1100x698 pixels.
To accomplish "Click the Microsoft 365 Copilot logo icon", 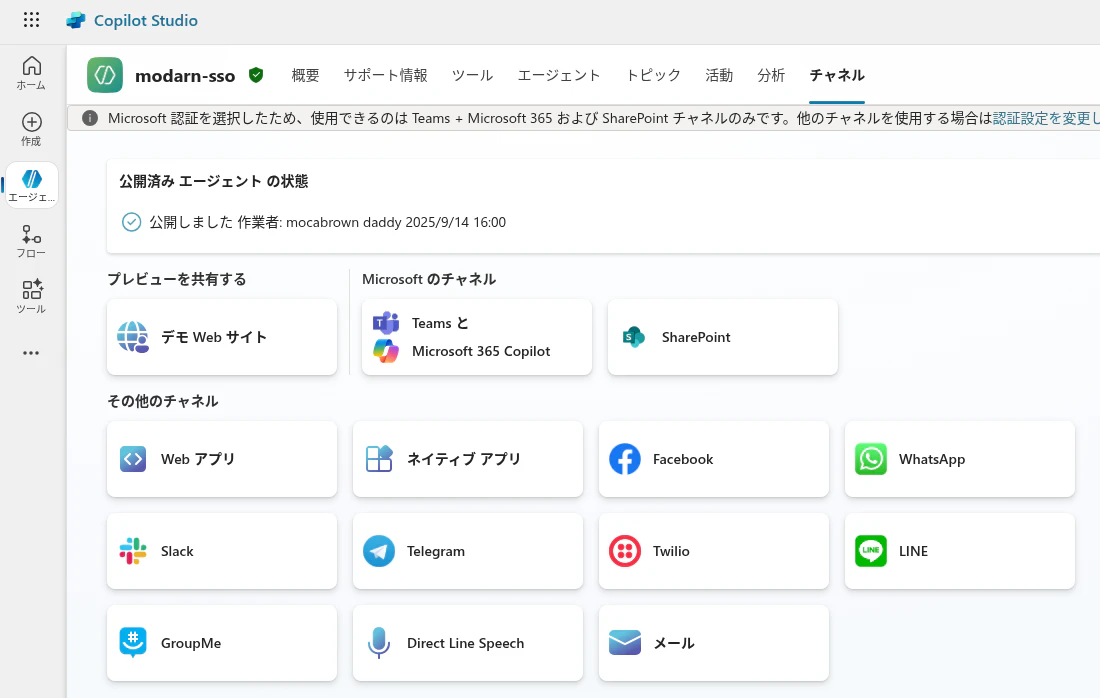I will (x=386, y=351).
